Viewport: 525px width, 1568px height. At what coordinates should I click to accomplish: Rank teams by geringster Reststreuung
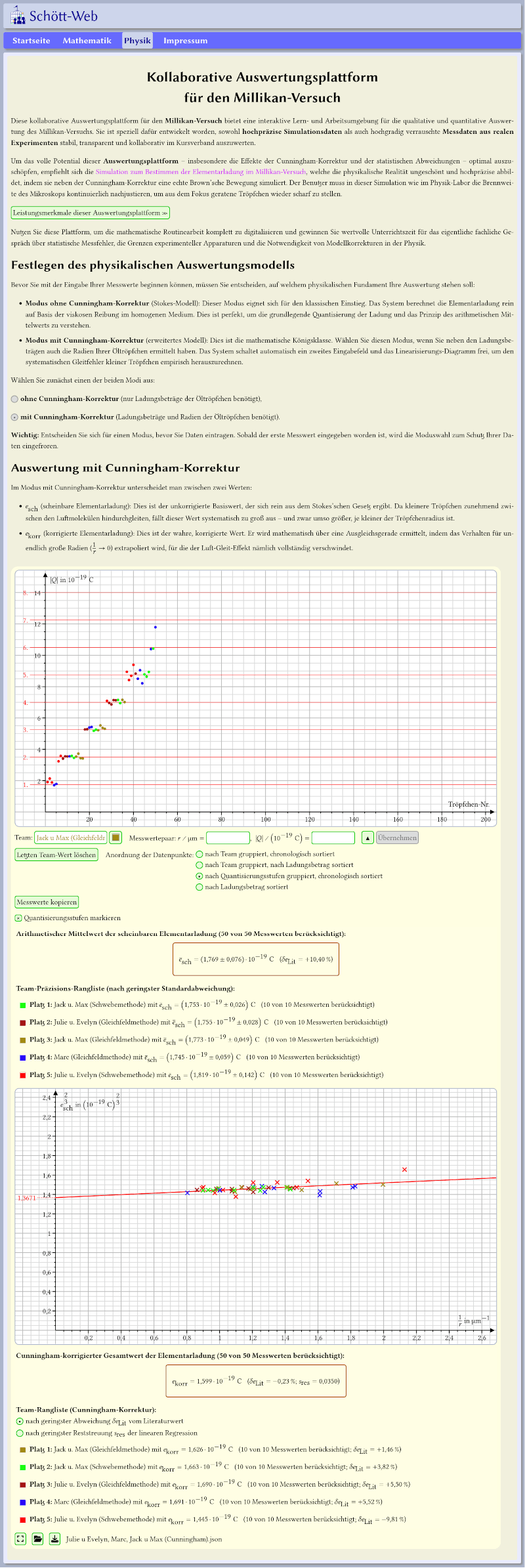(x=20, y=1433)
